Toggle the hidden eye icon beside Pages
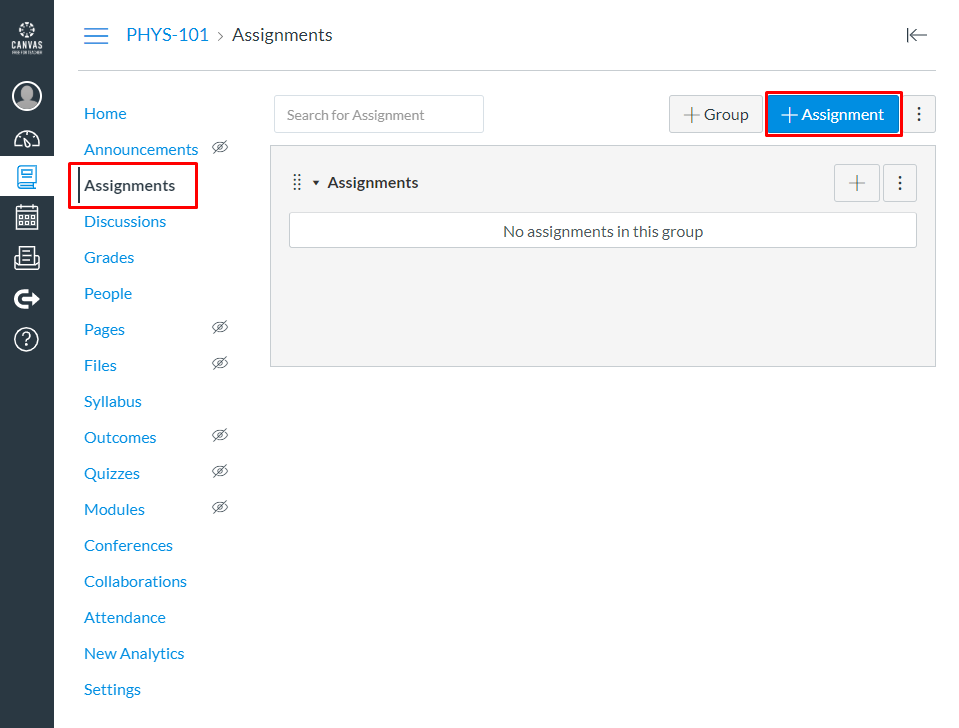Viewport: 959px width, 728px height. (x=220, y=327)
